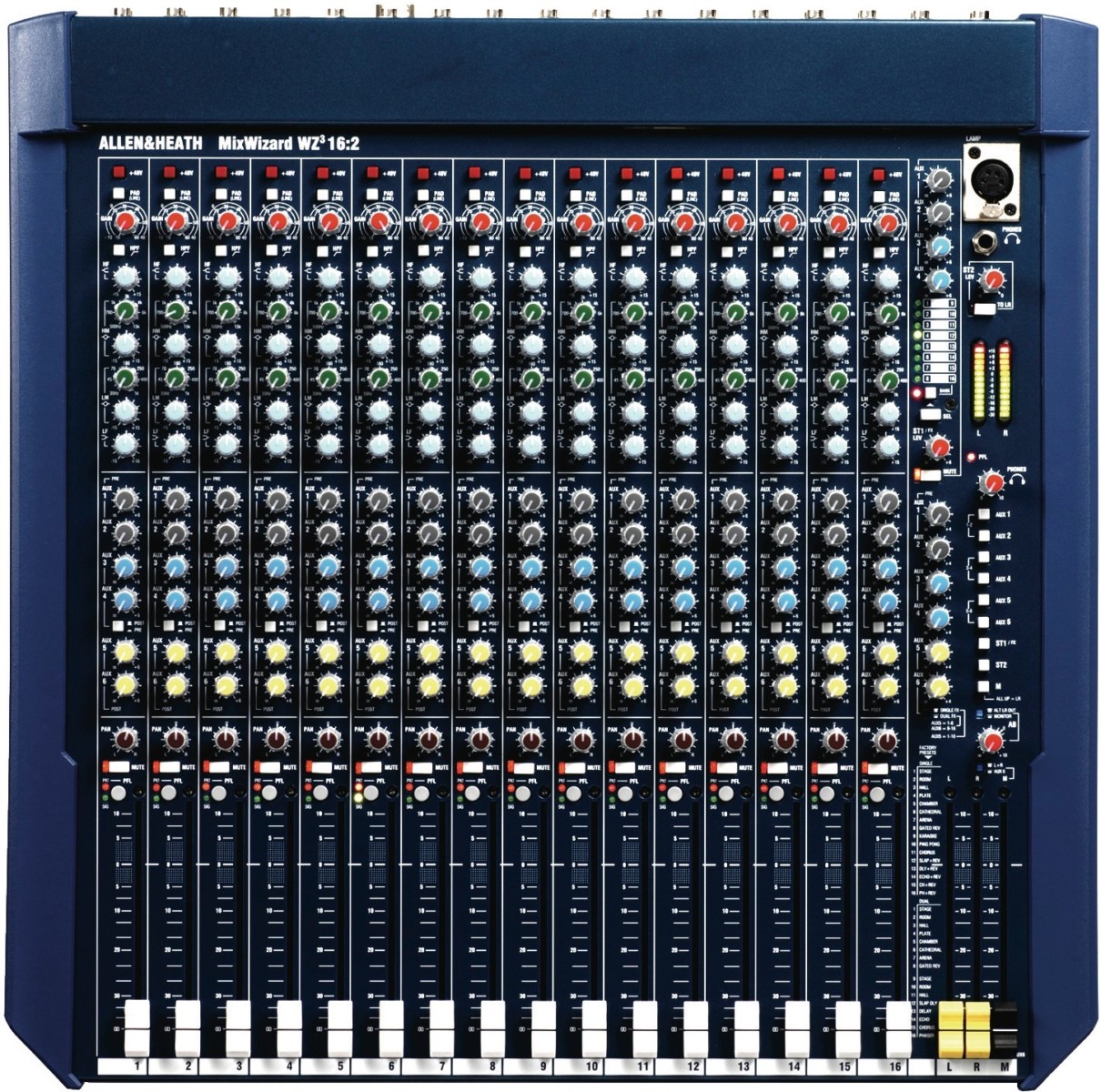Click the ALLEN&HEATH brand label
Screen dimensions: 1101x1092
pyautogui.click(x=149, y=142)
